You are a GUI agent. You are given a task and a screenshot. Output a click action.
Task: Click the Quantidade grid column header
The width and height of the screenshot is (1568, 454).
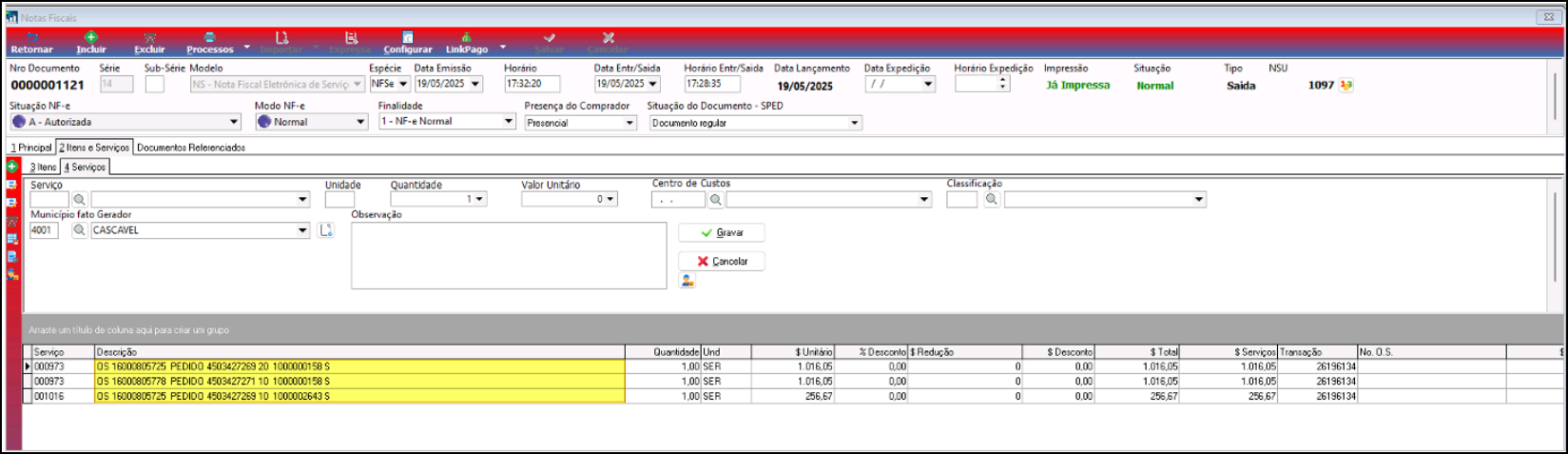(x=663, y=352)
